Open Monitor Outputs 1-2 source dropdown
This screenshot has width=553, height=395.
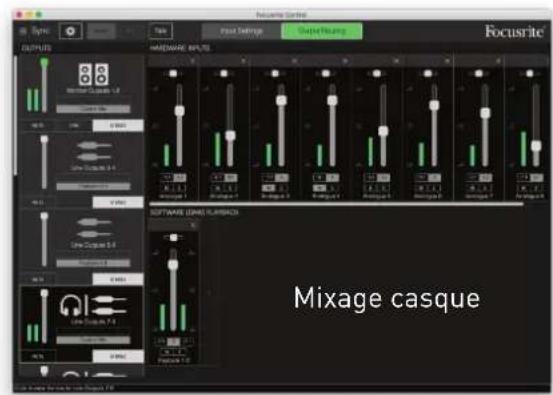coord(93,109)
